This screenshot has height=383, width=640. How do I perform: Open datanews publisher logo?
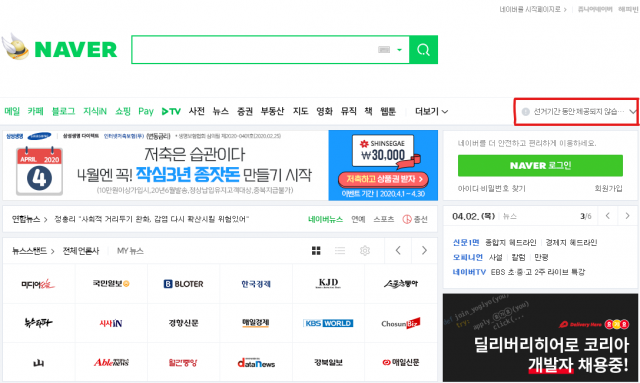point(256,362)
